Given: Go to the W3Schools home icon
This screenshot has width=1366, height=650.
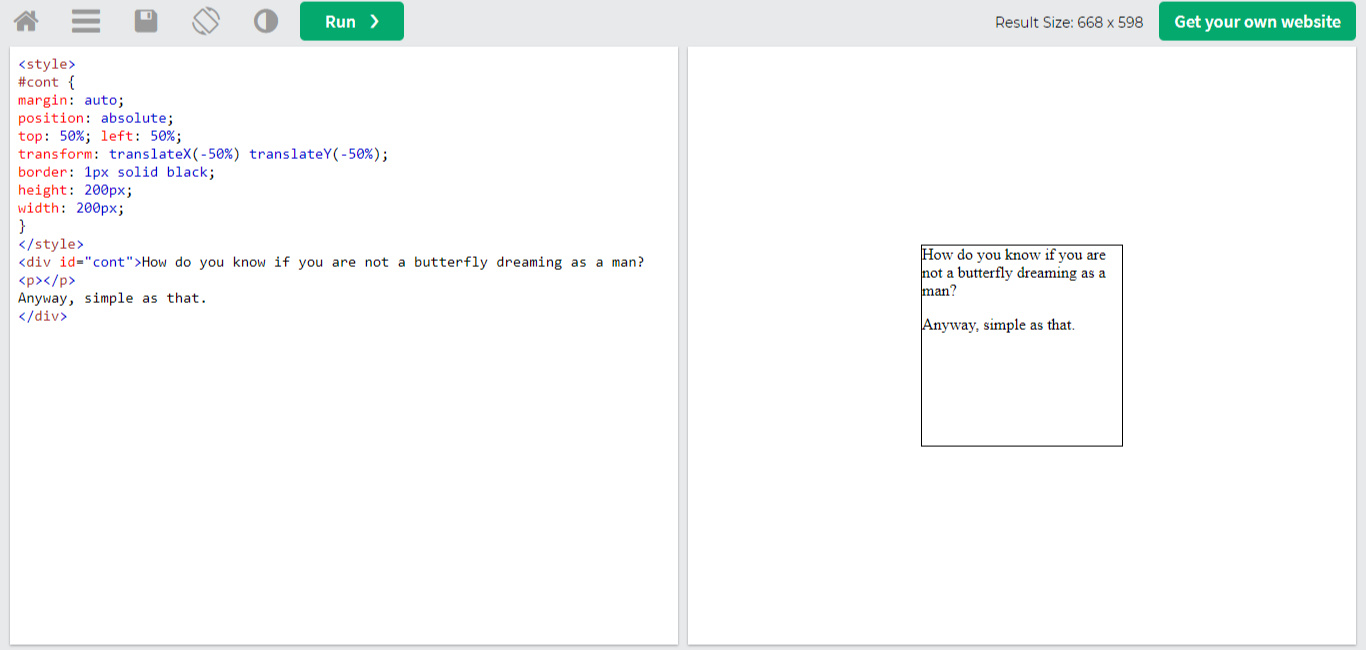Looking at the screenshot, I should point(26,21).
